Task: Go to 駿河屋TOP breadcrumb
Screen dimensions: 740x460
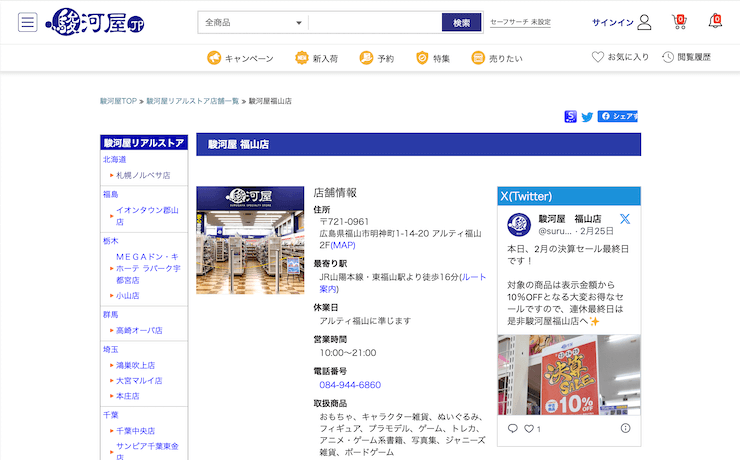Action: tap(118, 101)
